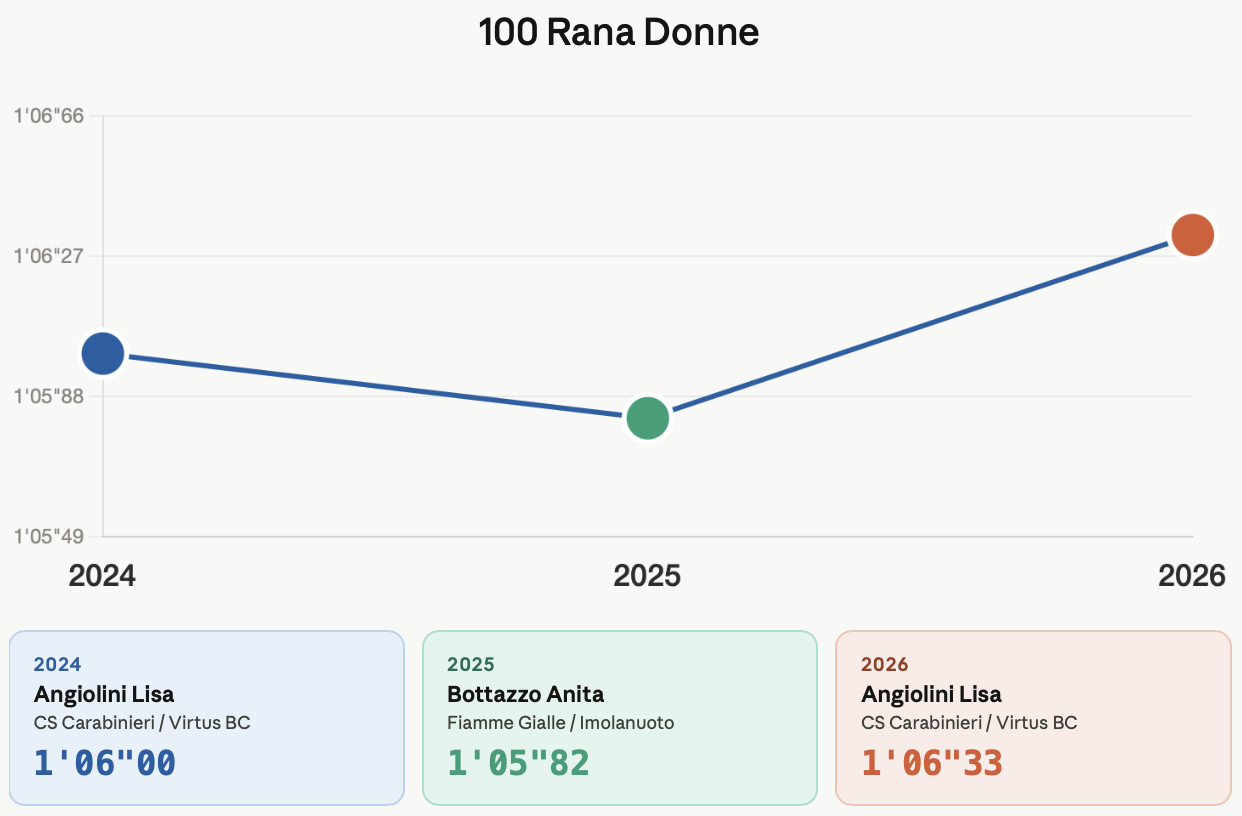
Task: Open the blue 2024 Angiolini Lisa card
Action: (x=206, y=717)
